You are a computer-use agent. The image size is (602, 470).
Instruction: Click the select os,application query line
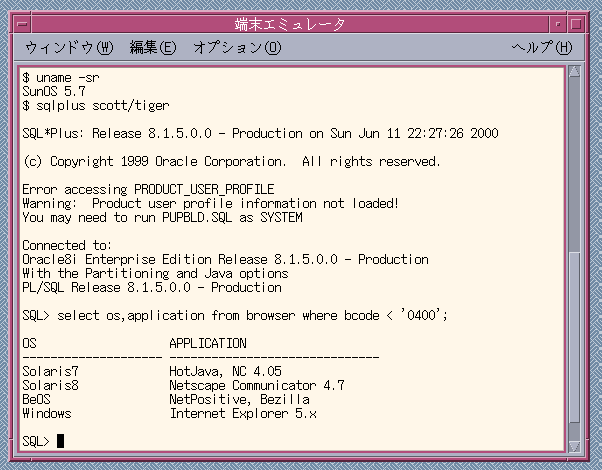pos(235,316)
